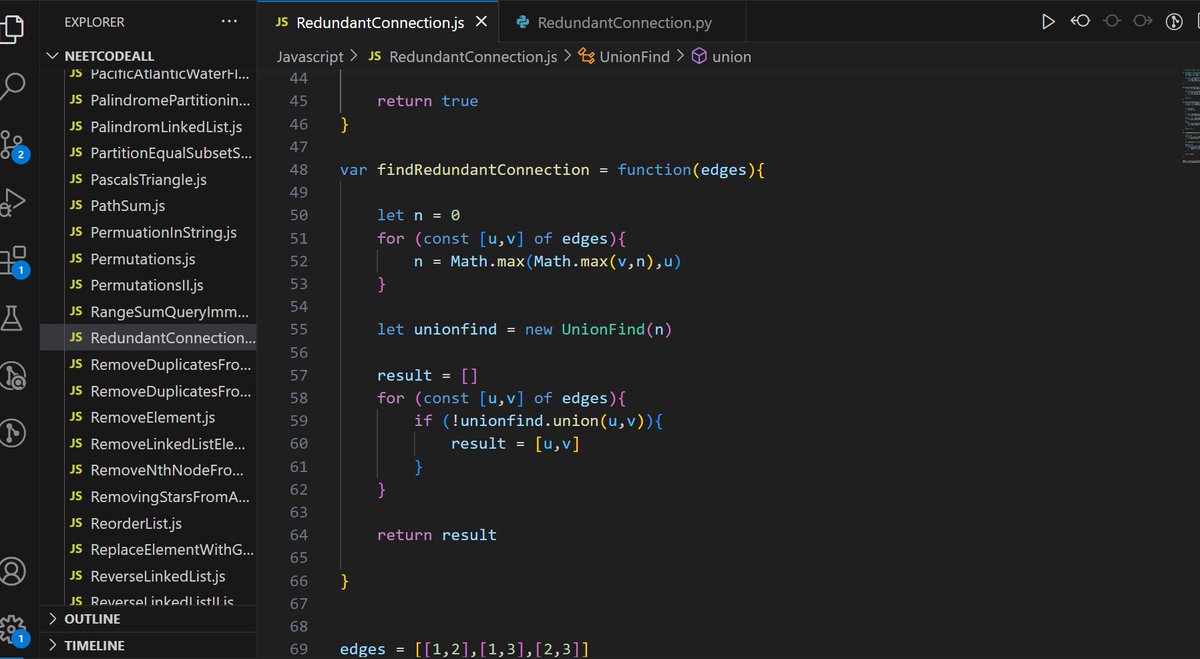
Task: Switch to the RedundantConnection.js tab
Action: click(x=379, y=22)
